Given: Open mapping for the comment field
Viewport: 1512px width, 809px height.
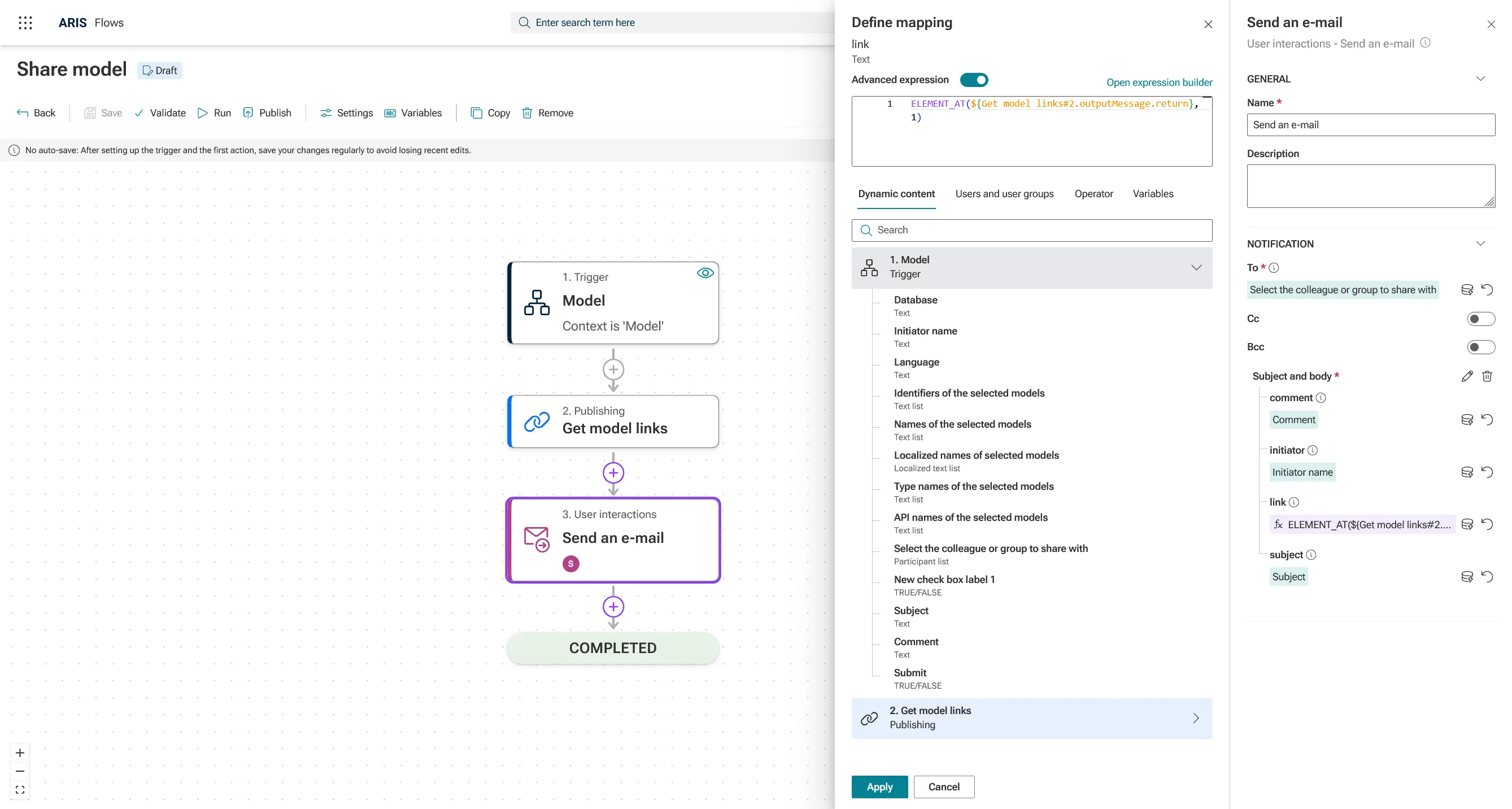Looking at the screenshot, I should (1467, 420).
